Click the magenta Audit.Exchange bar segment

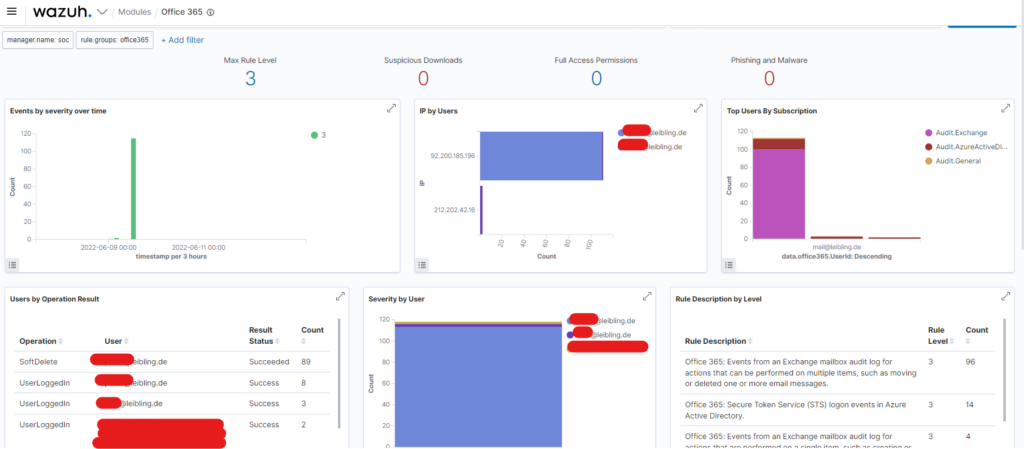(x=778, y=194)
